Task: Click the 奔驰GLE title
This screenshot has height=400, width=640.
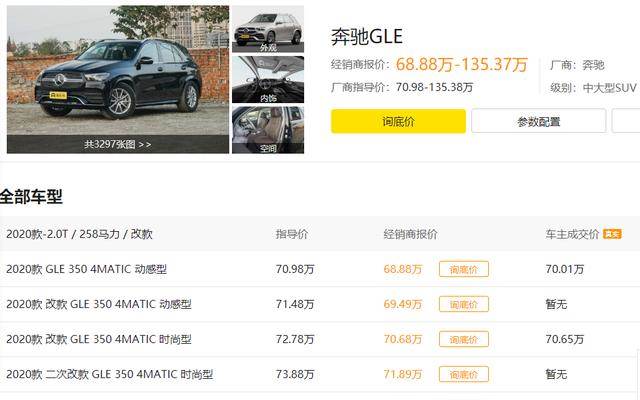Action: click(x=367, y=36)
